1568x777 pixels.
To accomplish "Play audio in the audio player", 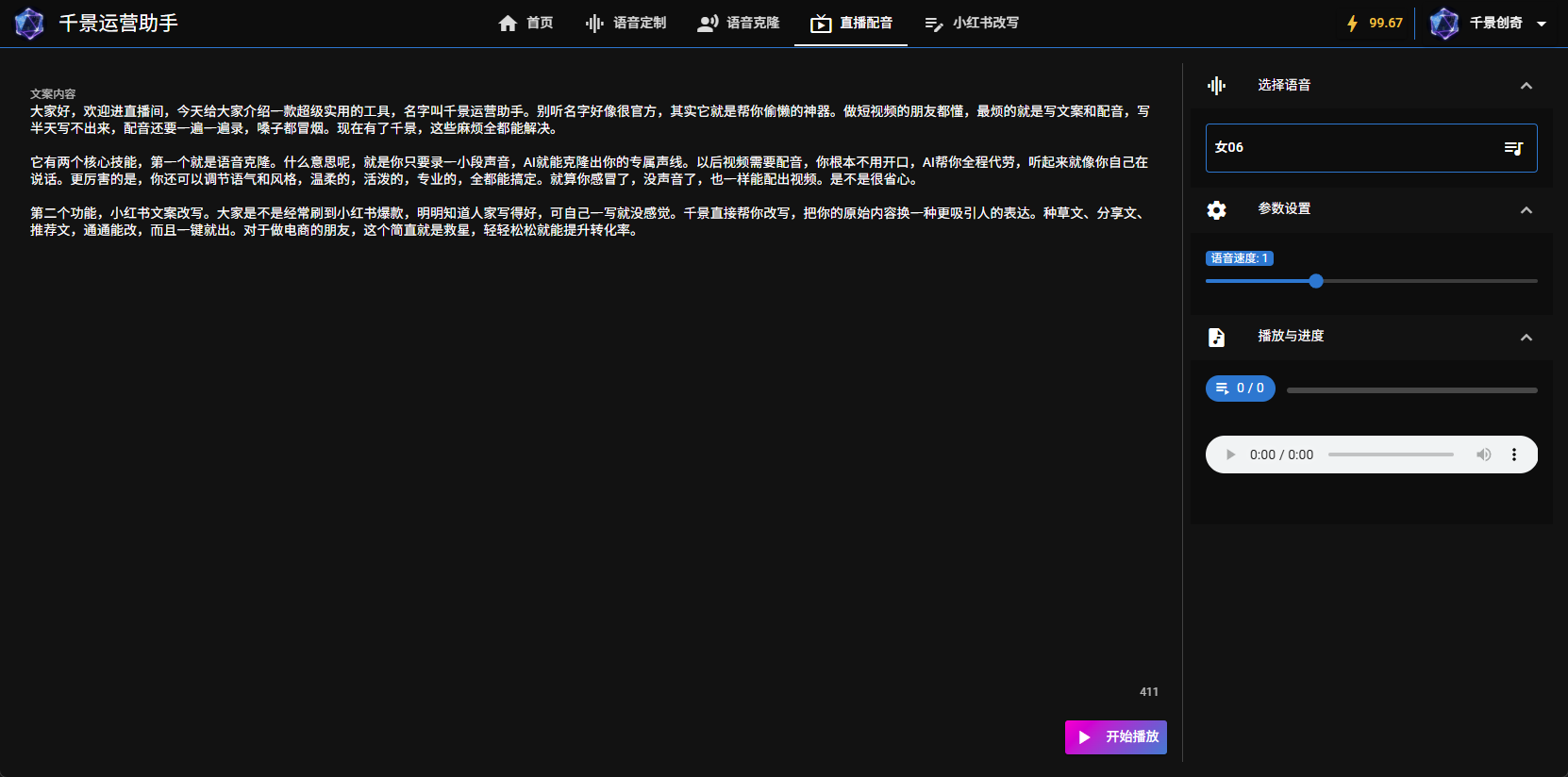I will click(1230, 455).
